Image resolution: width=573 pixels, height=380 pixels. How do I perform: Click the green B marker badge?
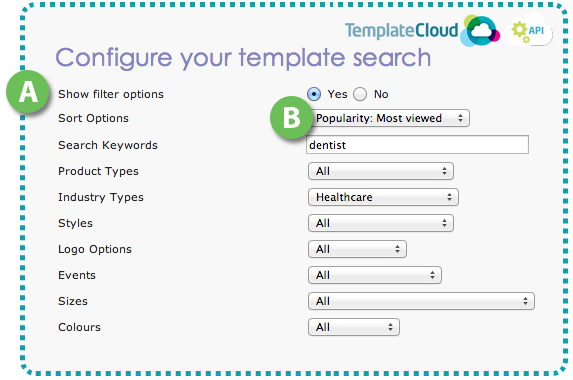(291, 118)
